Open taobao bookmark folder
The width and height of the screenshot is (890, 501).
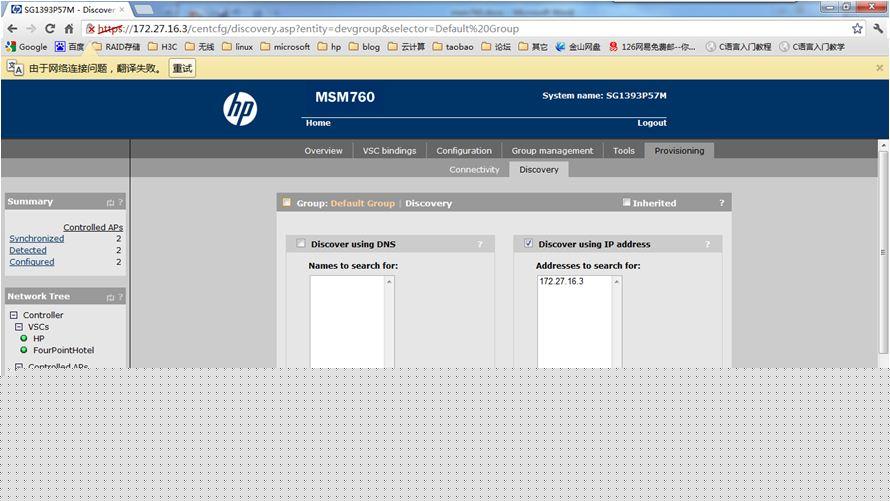453,47
